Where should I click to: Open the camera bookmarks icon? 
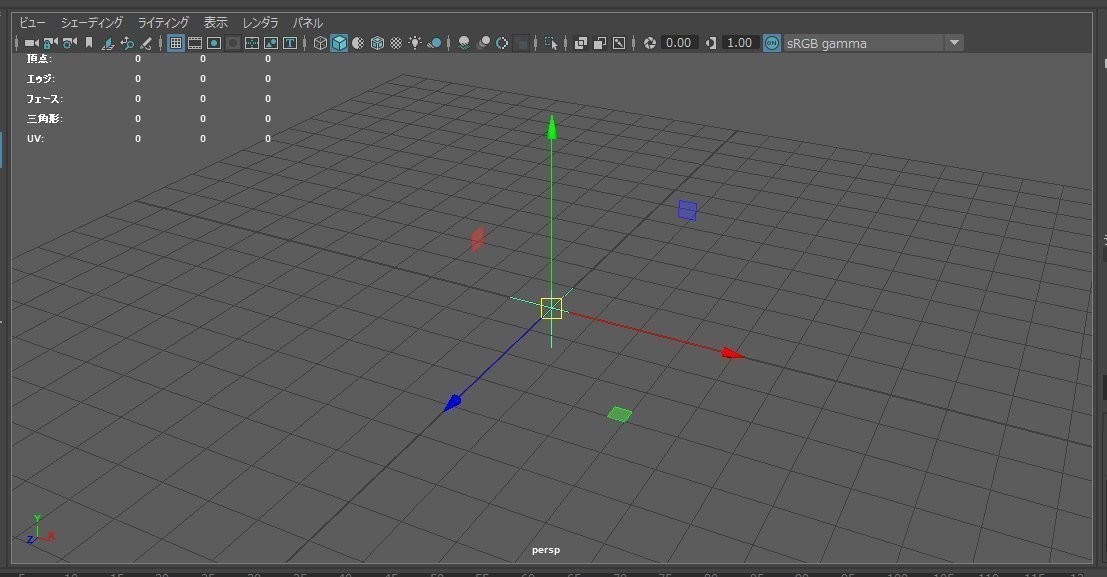[89, 42]
